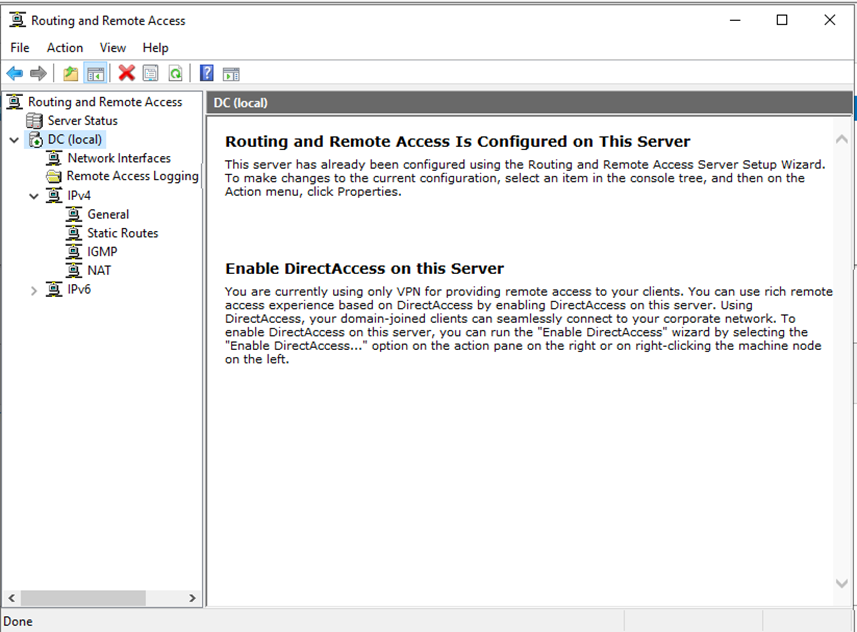Click the IPv4 node icon

pos(54,195)
